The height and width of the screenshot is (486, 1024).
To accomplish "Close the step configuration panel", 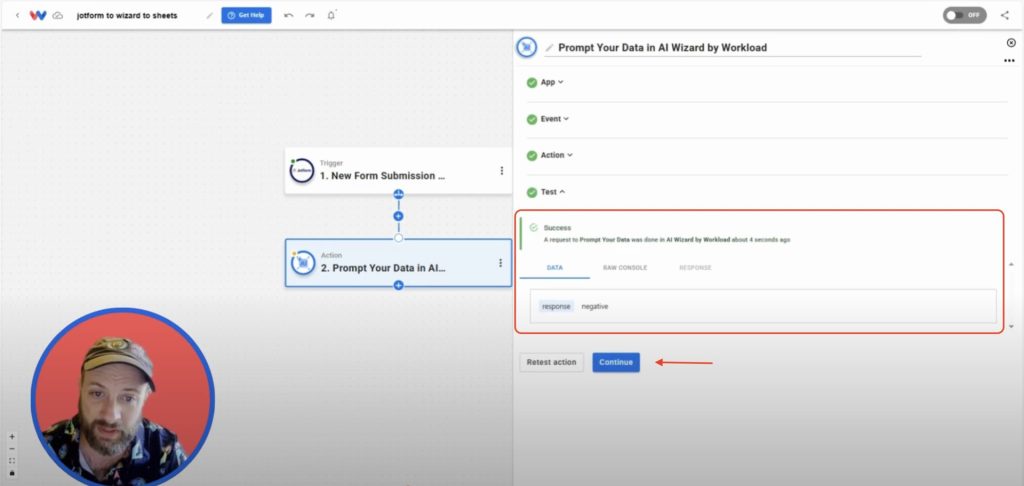I will [1011, 43].
